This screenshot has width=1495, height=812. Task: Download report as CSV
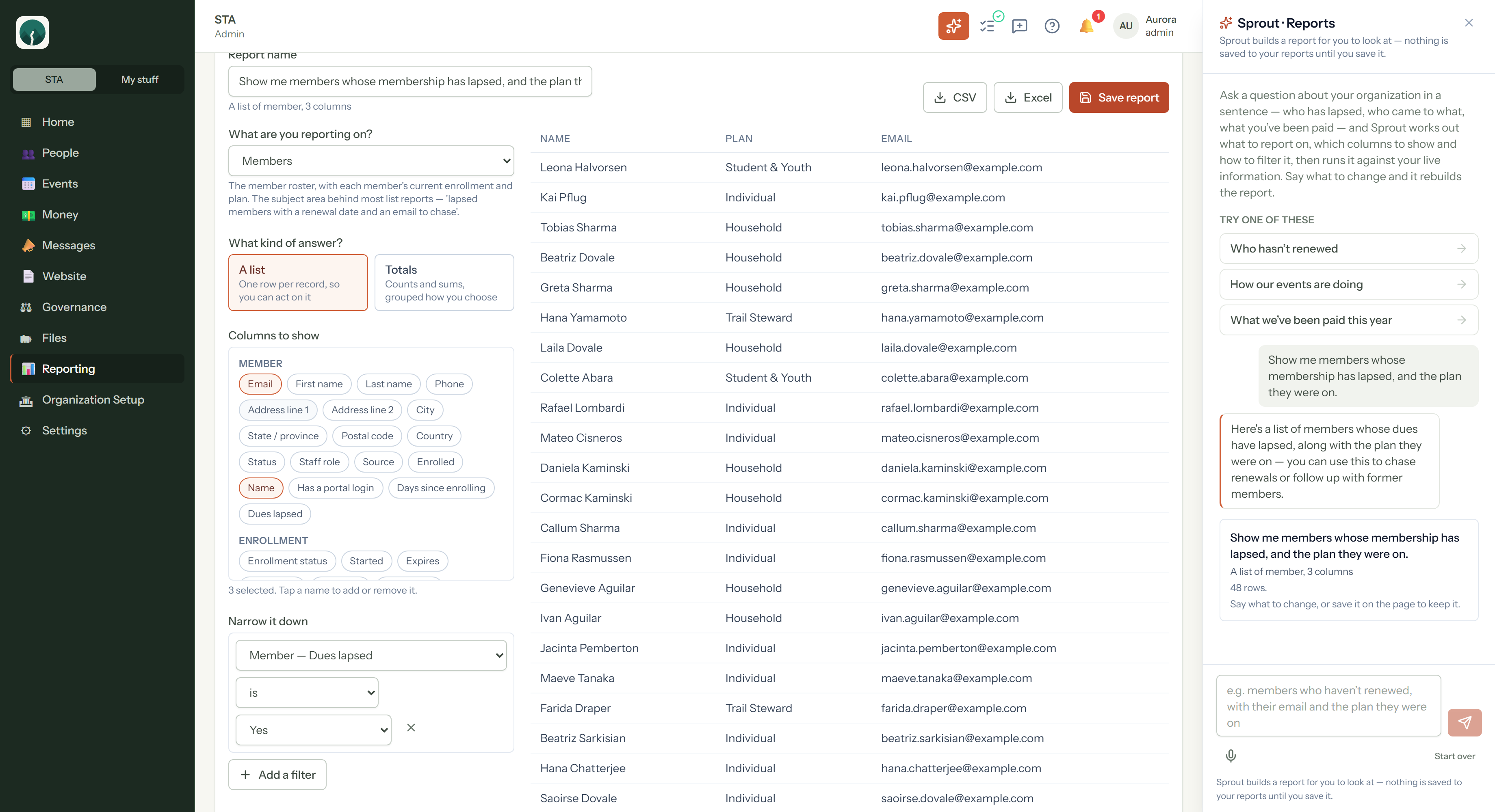tap(955, 97)
